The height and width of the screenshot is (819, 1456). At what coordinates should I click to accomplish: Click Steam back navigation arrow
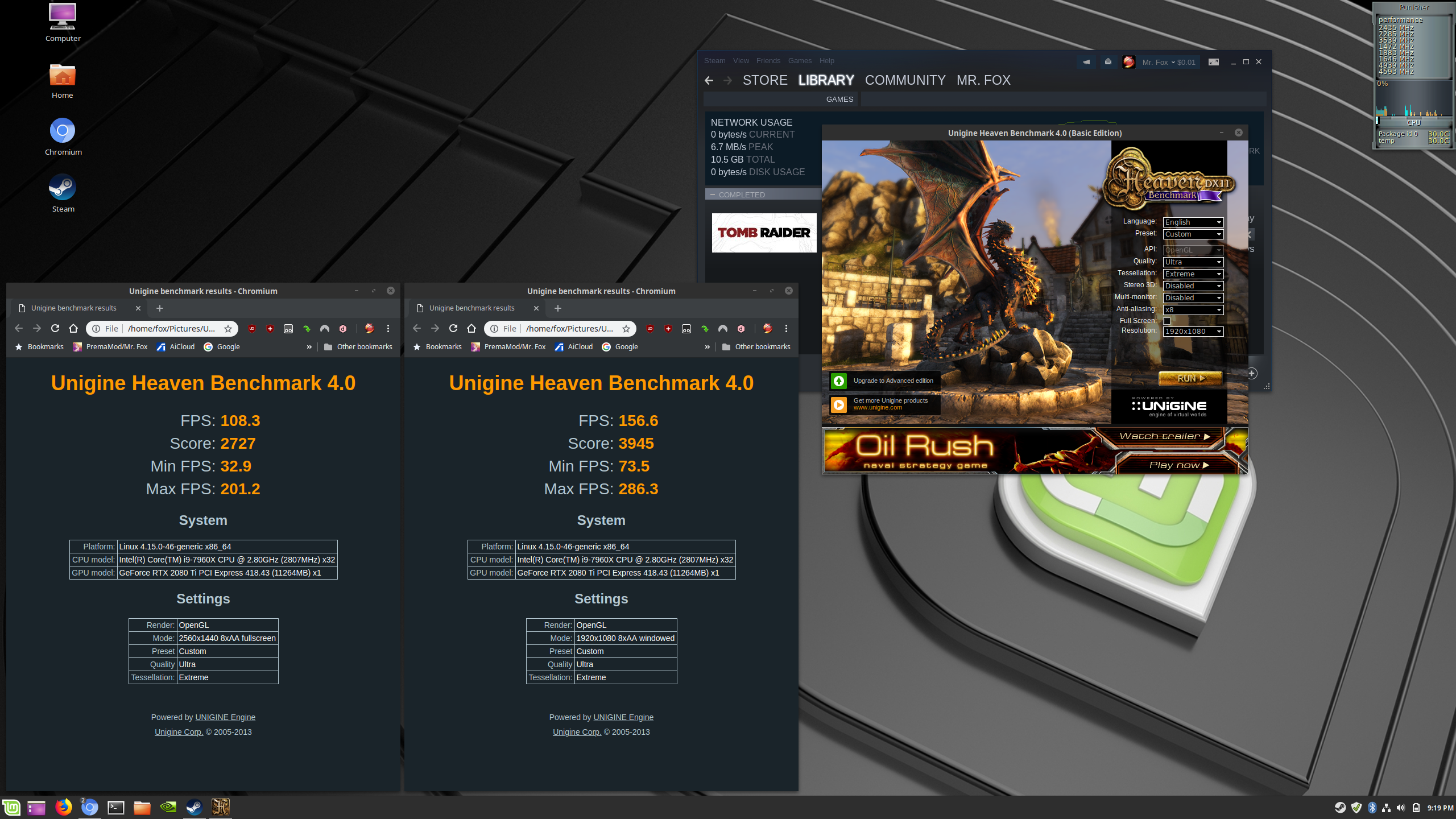pos(709,80)
